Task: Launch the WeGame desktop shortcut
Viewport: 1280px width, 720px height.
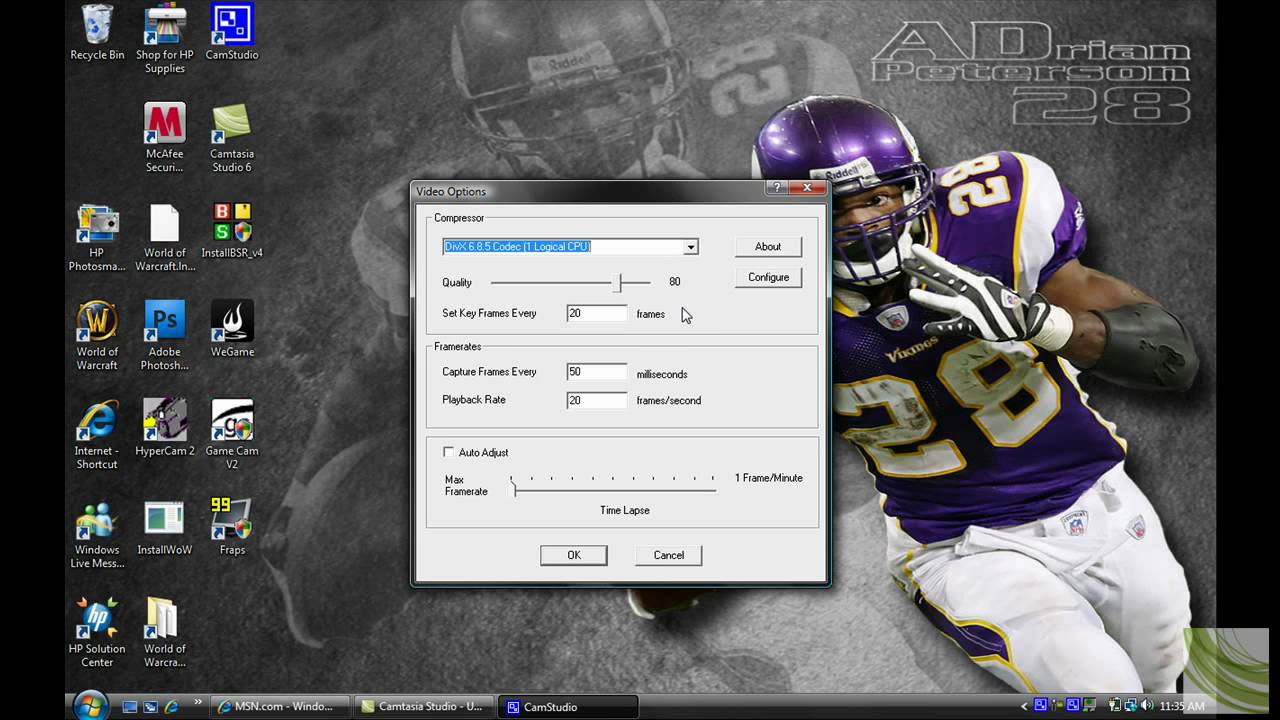Action: (x=232, y=329)
